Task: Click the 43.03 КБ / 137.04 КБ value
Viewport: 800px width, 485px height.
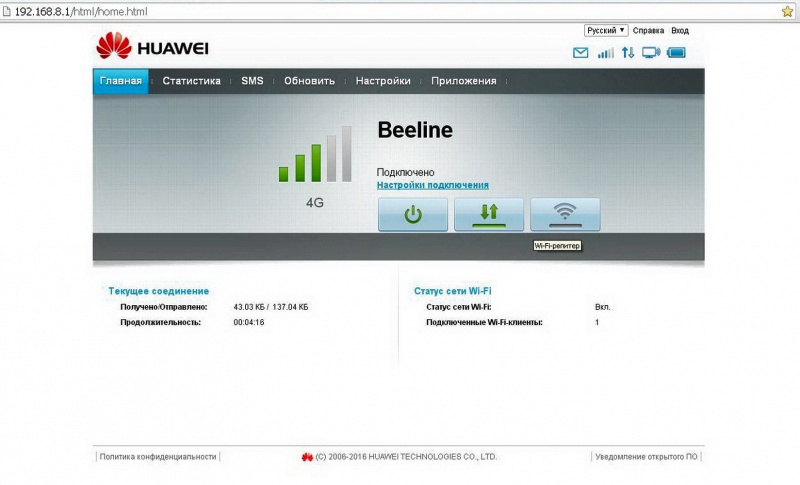Action: (x=271, y=307)
